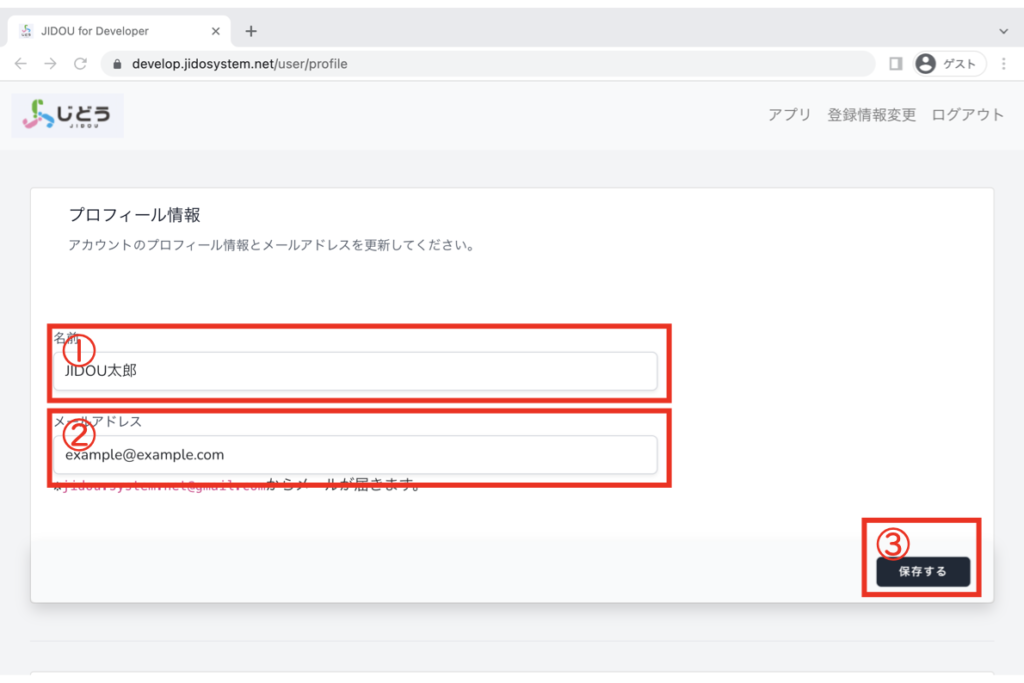Image resolution: width=1024 pixels, height=683 pixels.
Task: Close the JIDOU for Developer tab
Action: click(216, 31)
